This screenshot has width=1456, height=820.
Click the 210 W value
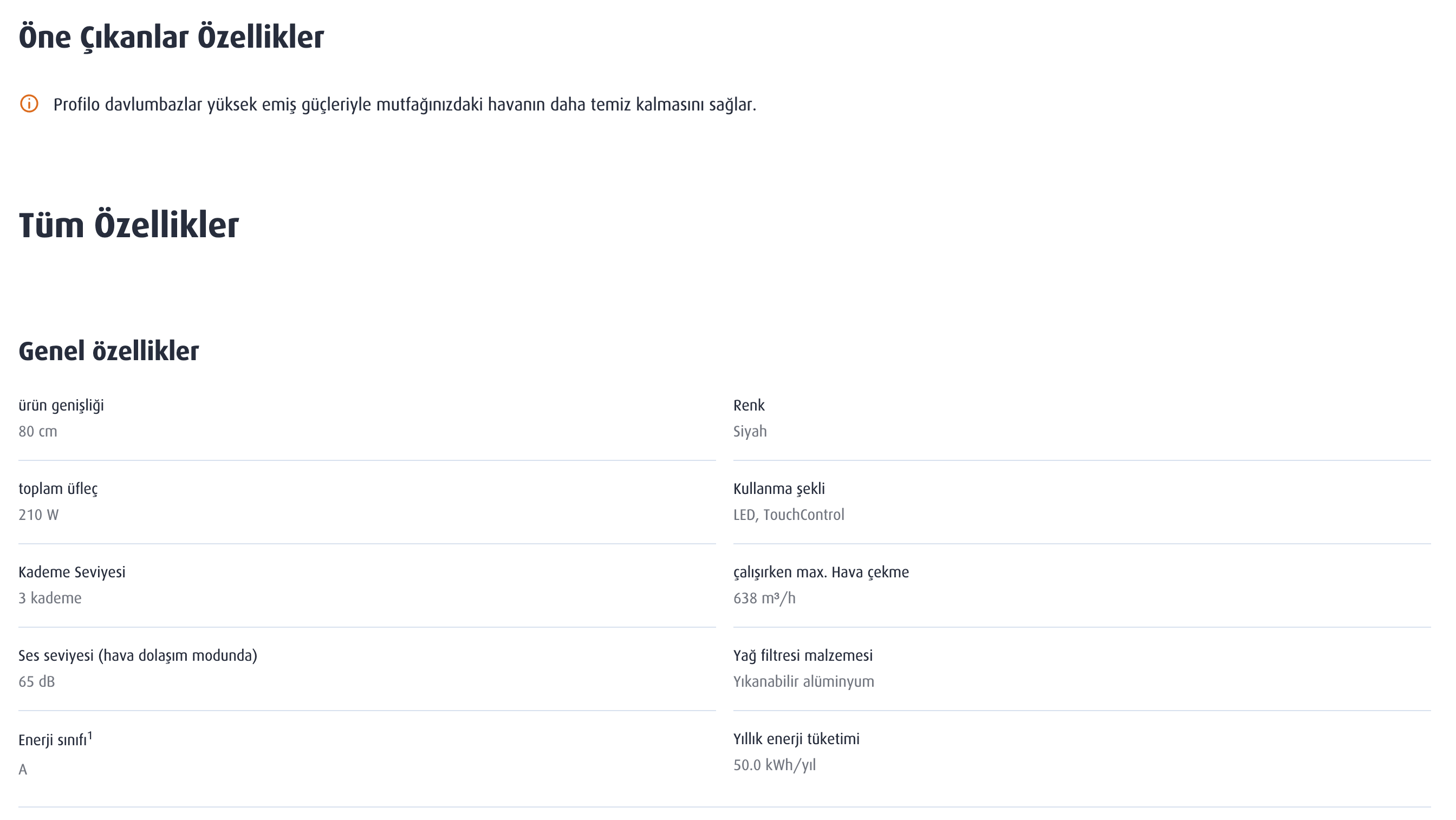click(38, 515)
